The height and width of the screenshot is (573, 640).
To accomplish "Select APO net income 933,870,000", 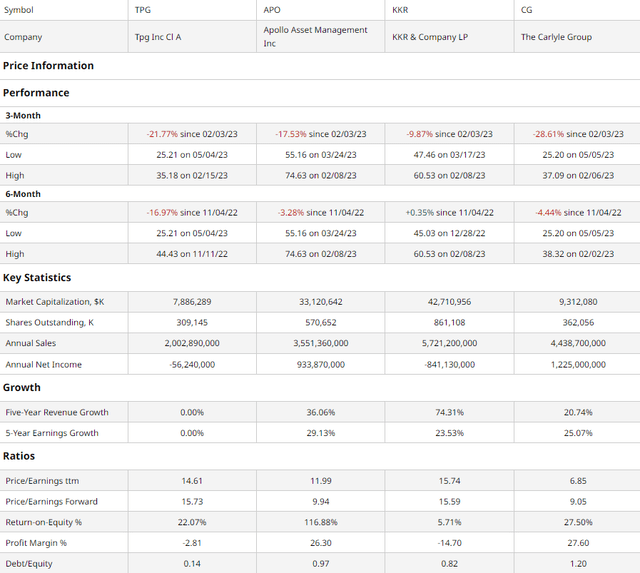I will (x=321, y=364).
